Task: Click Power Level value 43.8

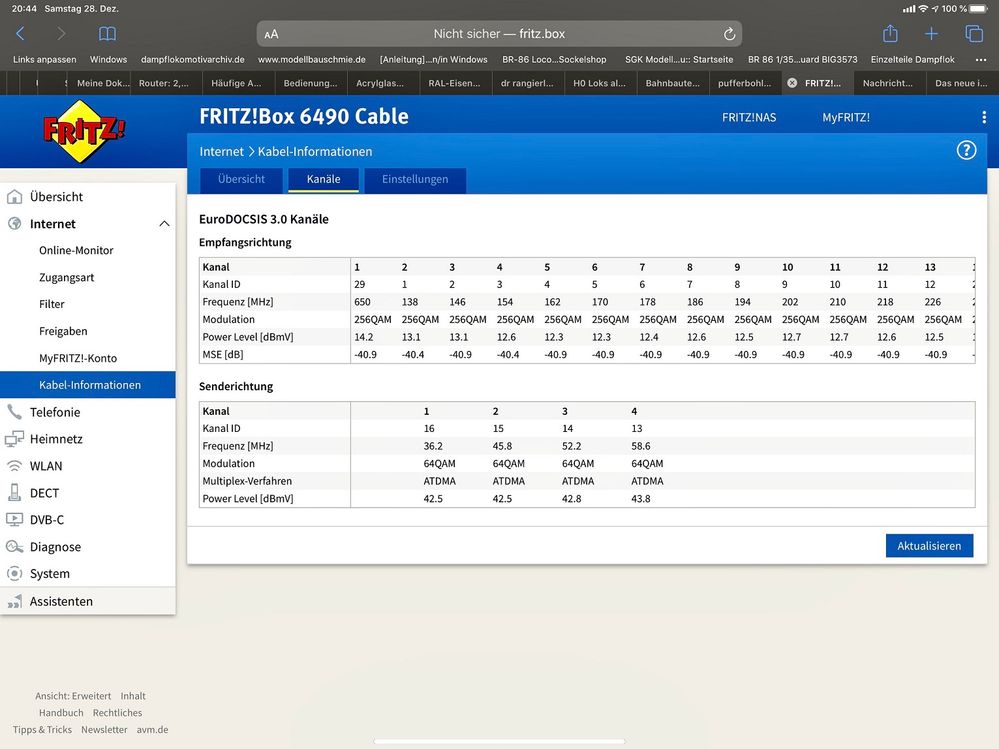Action: click(640, 499)
